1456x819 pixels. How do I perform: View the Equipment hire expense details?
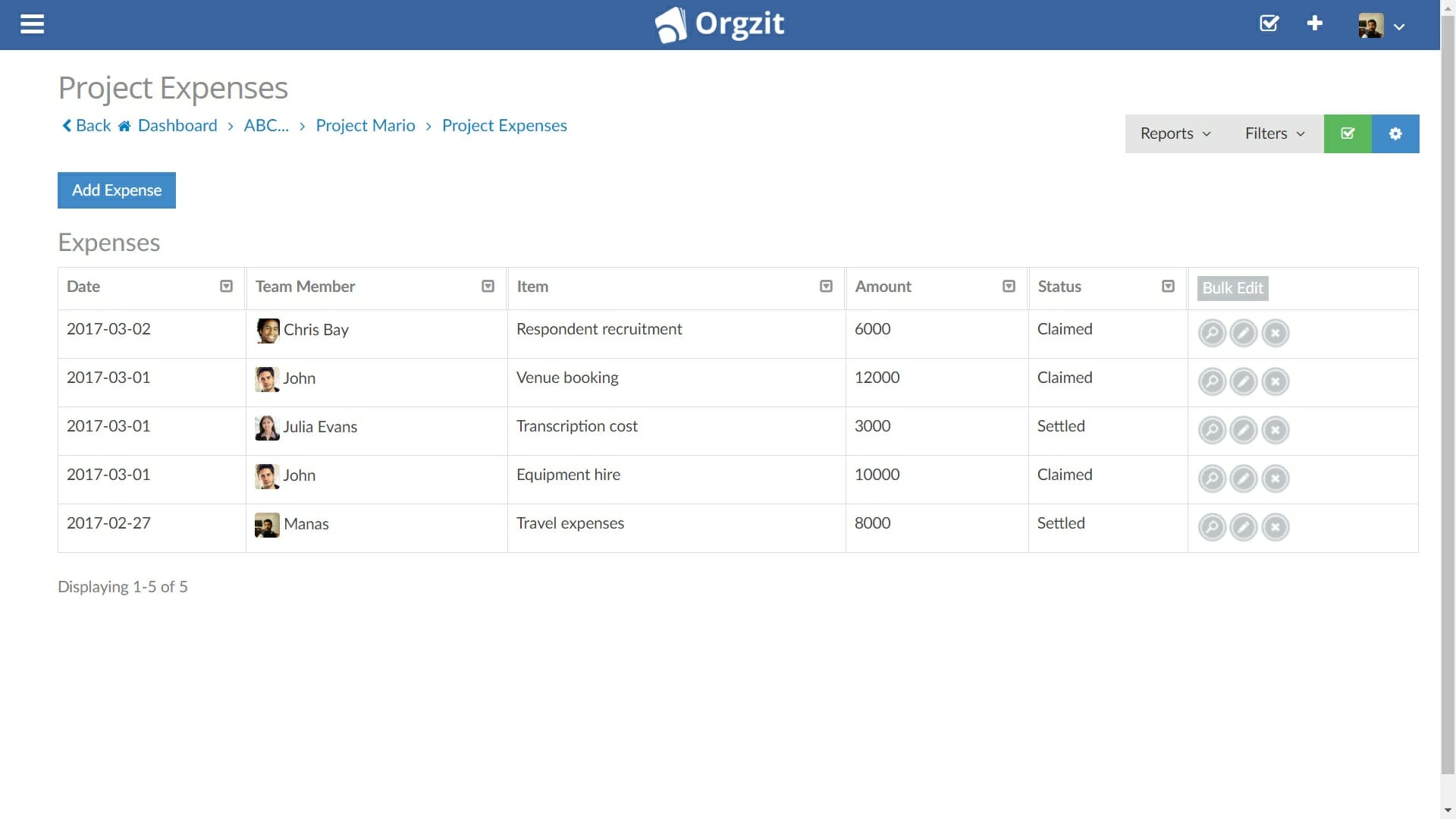click(1211, 479)
